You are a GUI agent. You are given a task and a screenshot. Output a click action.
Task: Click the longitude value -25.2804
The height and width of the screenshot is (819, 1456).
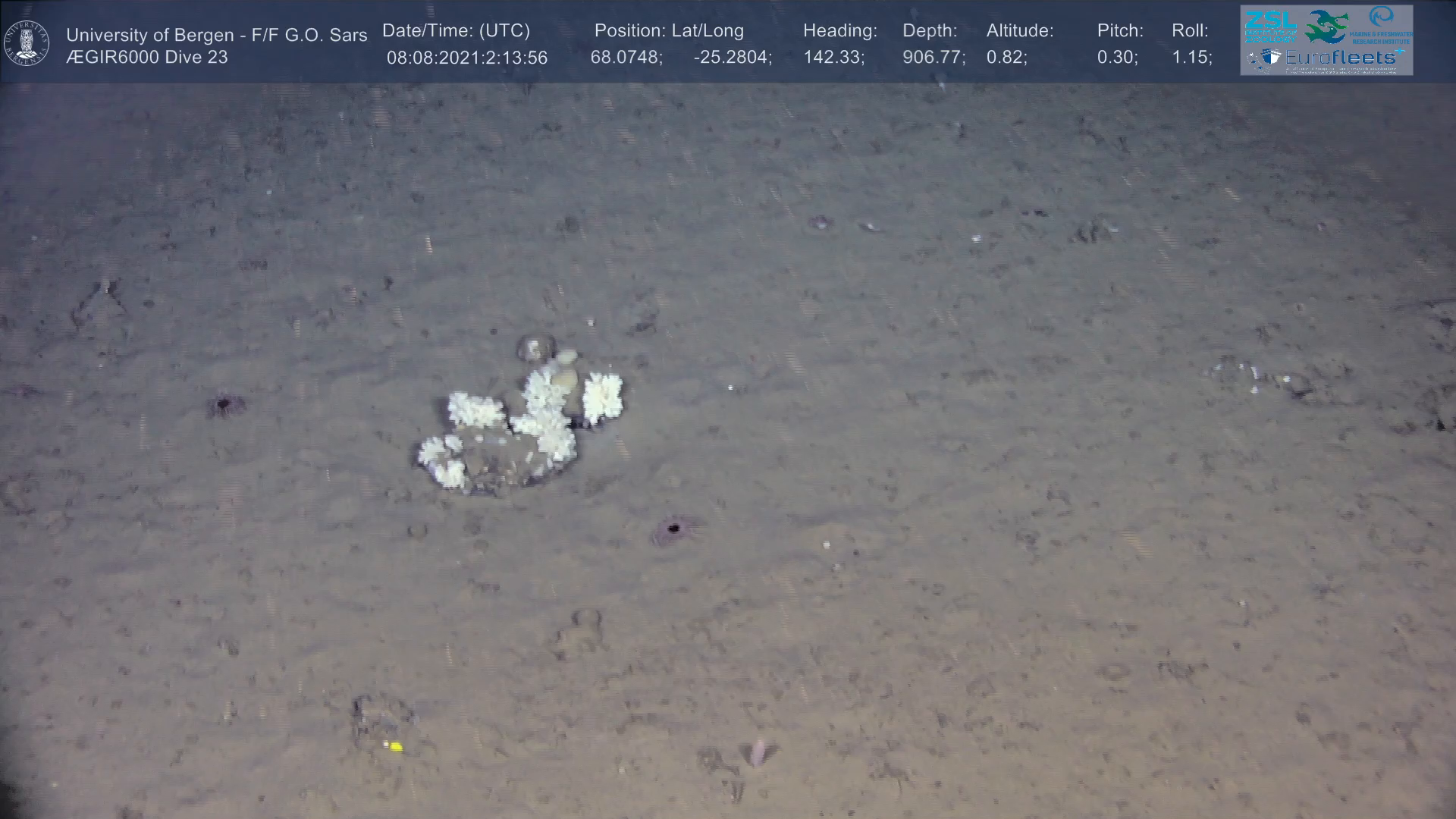(x=732, y=58)
